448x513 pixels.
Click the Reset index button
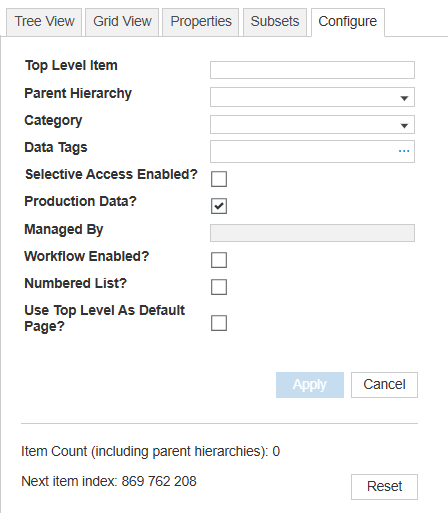coord(384,487)
